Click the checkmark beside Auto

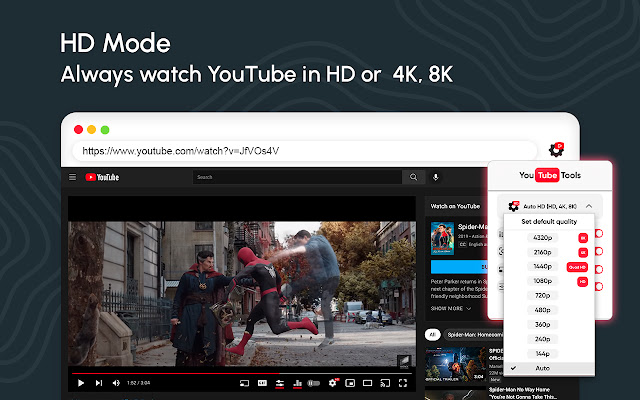click(513, 368)
